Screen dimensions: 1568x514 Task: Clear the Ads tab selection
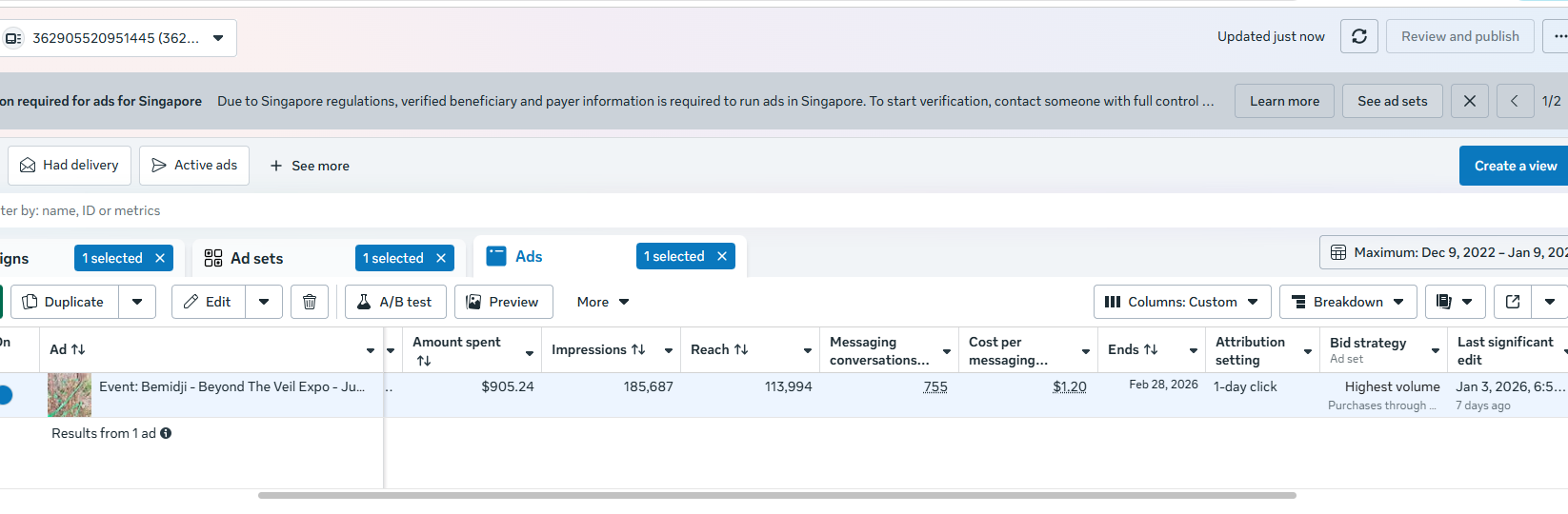pyautogui.click(x=722, y=256)
